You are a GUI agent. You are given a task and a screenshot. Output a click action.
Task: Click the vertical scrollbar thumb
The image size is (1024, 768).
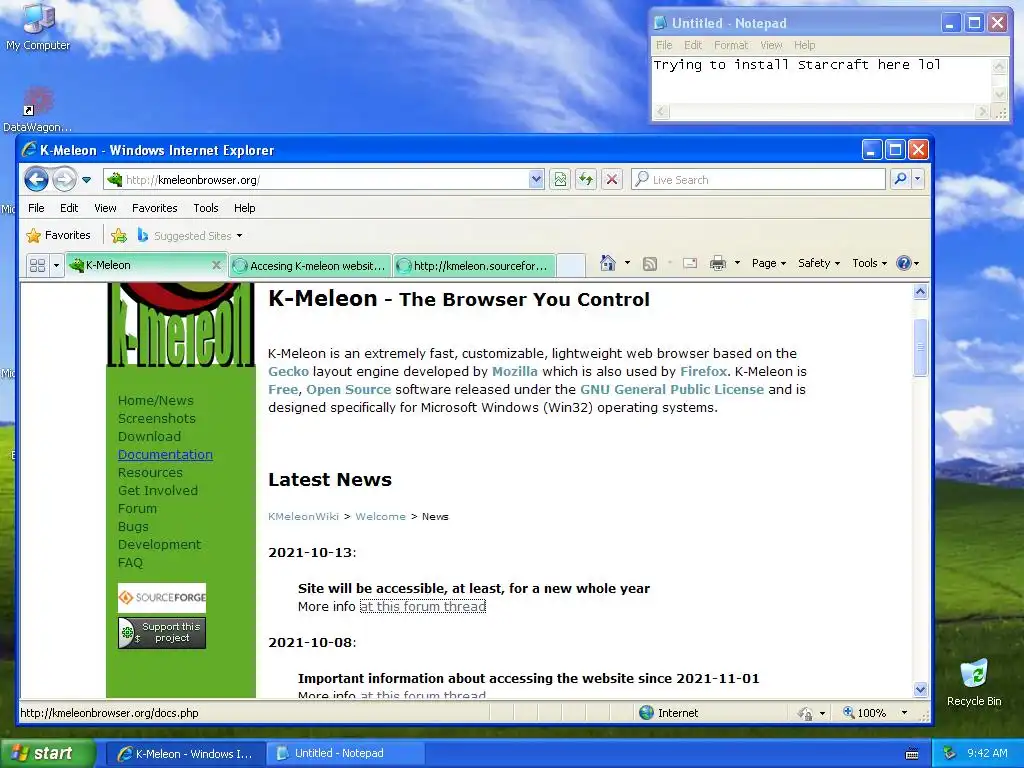click(920, 347)
